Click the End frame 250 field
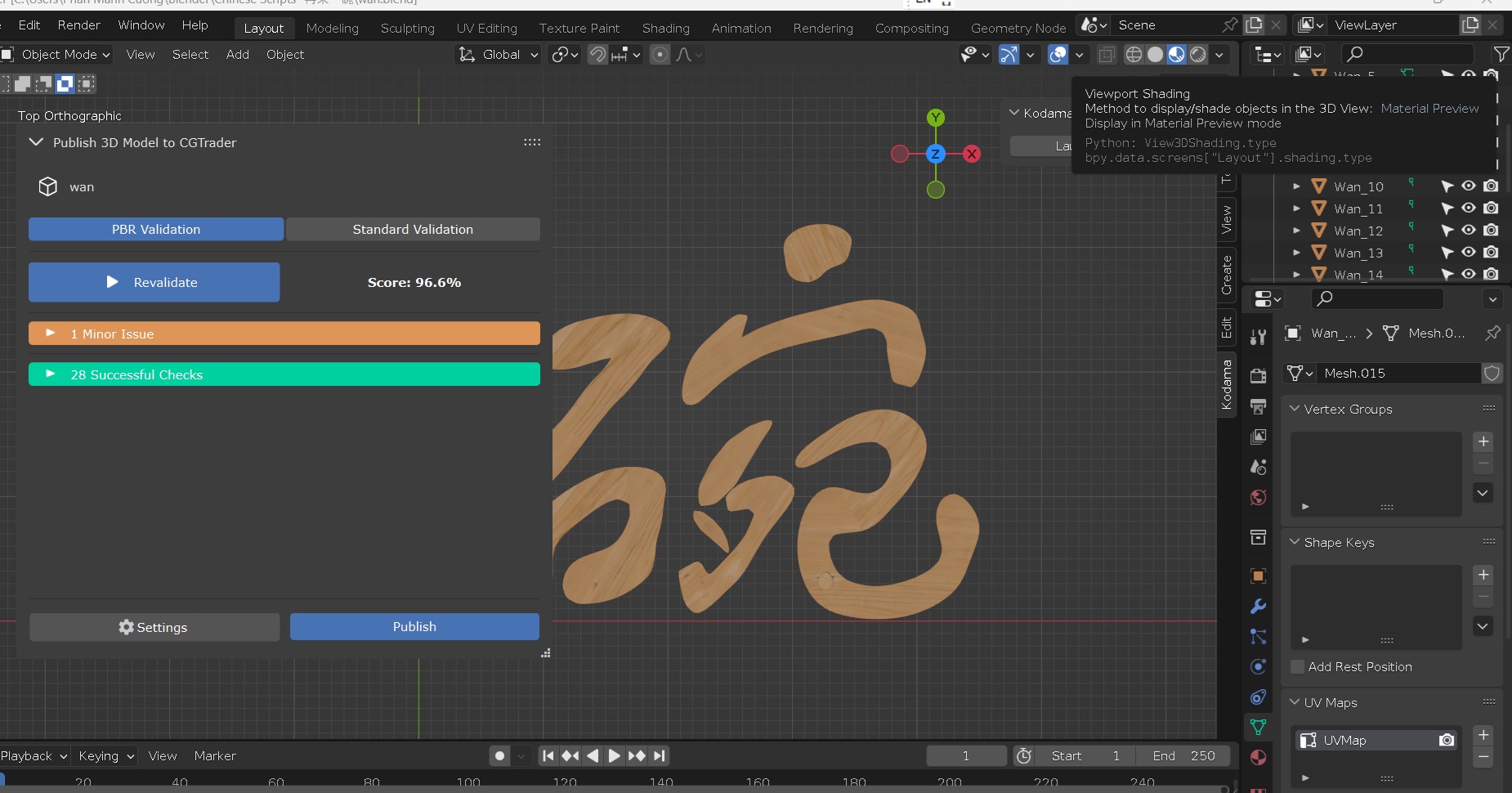This screenshot has width=1512, height=793. point(1182,756)
